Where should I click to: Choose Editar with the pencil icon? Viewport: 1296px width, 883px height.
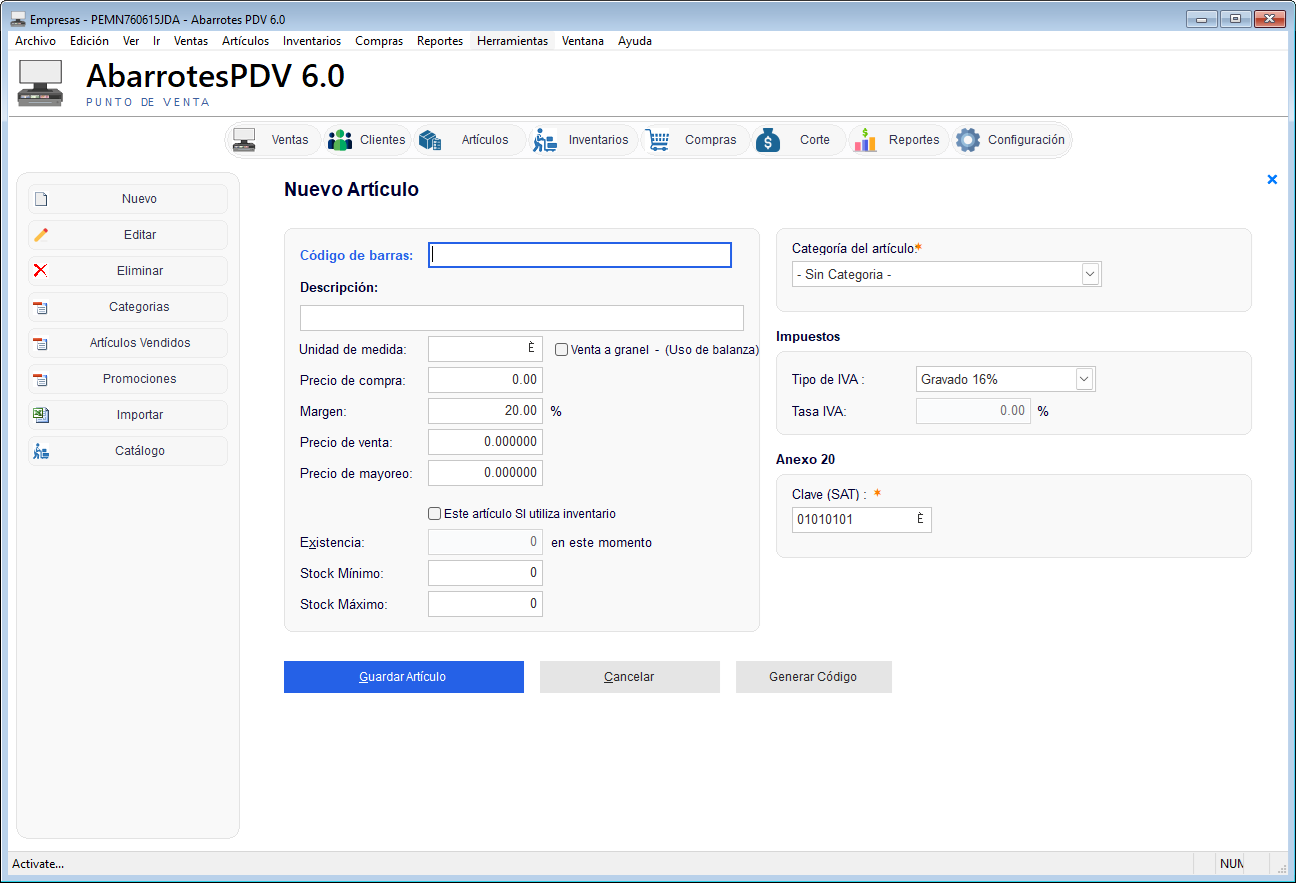tap(128, 235)
